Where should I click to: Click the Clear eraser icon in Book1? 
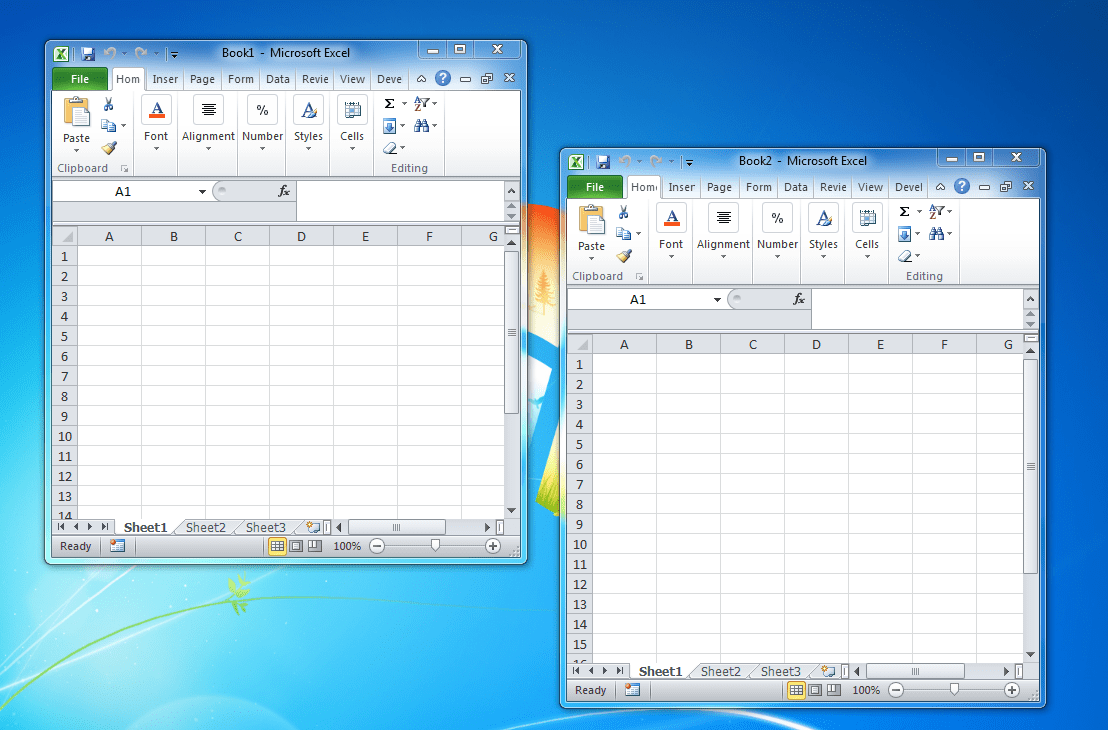coord(390,148)
